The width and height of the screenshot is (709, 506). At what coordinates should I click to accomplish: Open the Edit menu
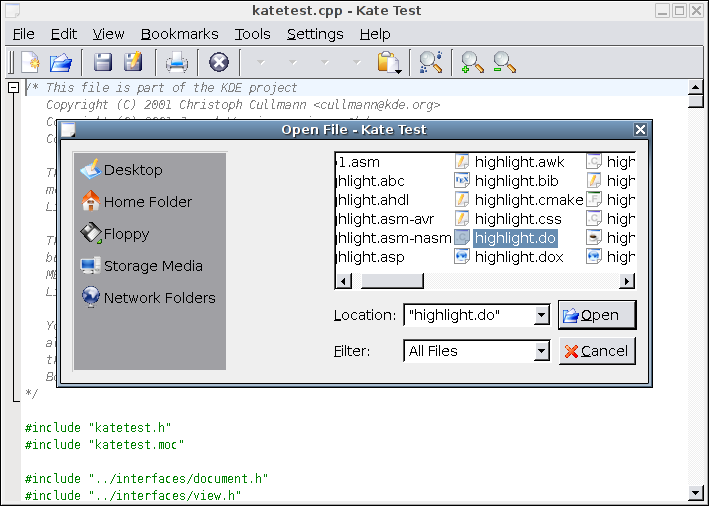pyautogui.click(x=64, y=34)
